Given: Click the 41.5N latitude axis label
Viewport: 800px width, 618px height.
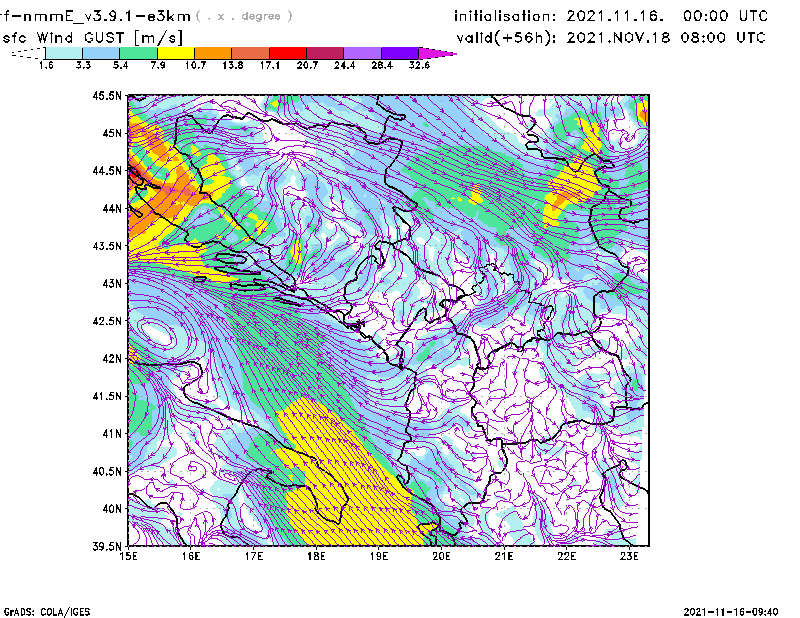Looking at the screenshot, I should point(107,396).
